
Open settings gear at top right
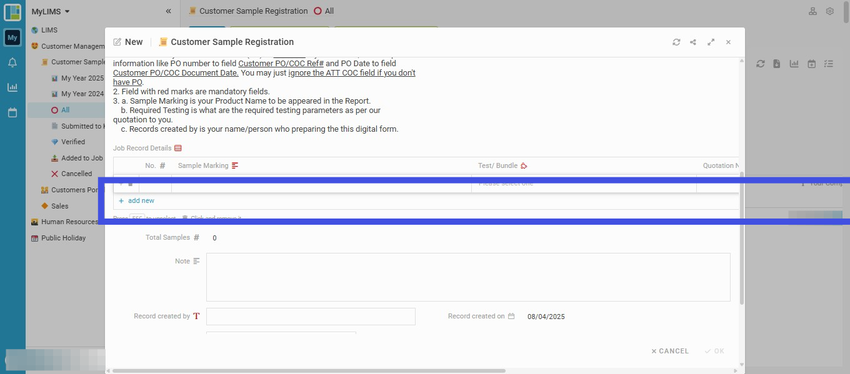point(829,11)
